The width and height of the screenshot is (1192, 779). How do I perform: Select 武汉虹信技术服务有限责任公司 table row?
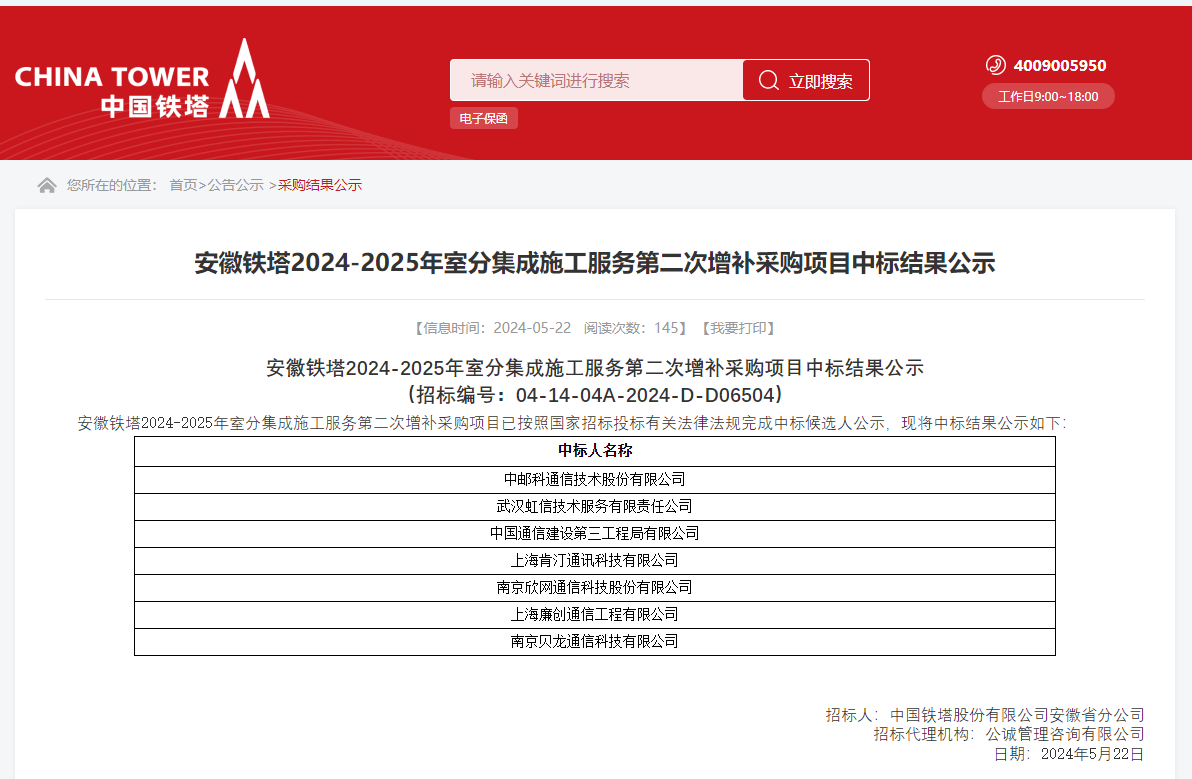(x=594, y=507)
